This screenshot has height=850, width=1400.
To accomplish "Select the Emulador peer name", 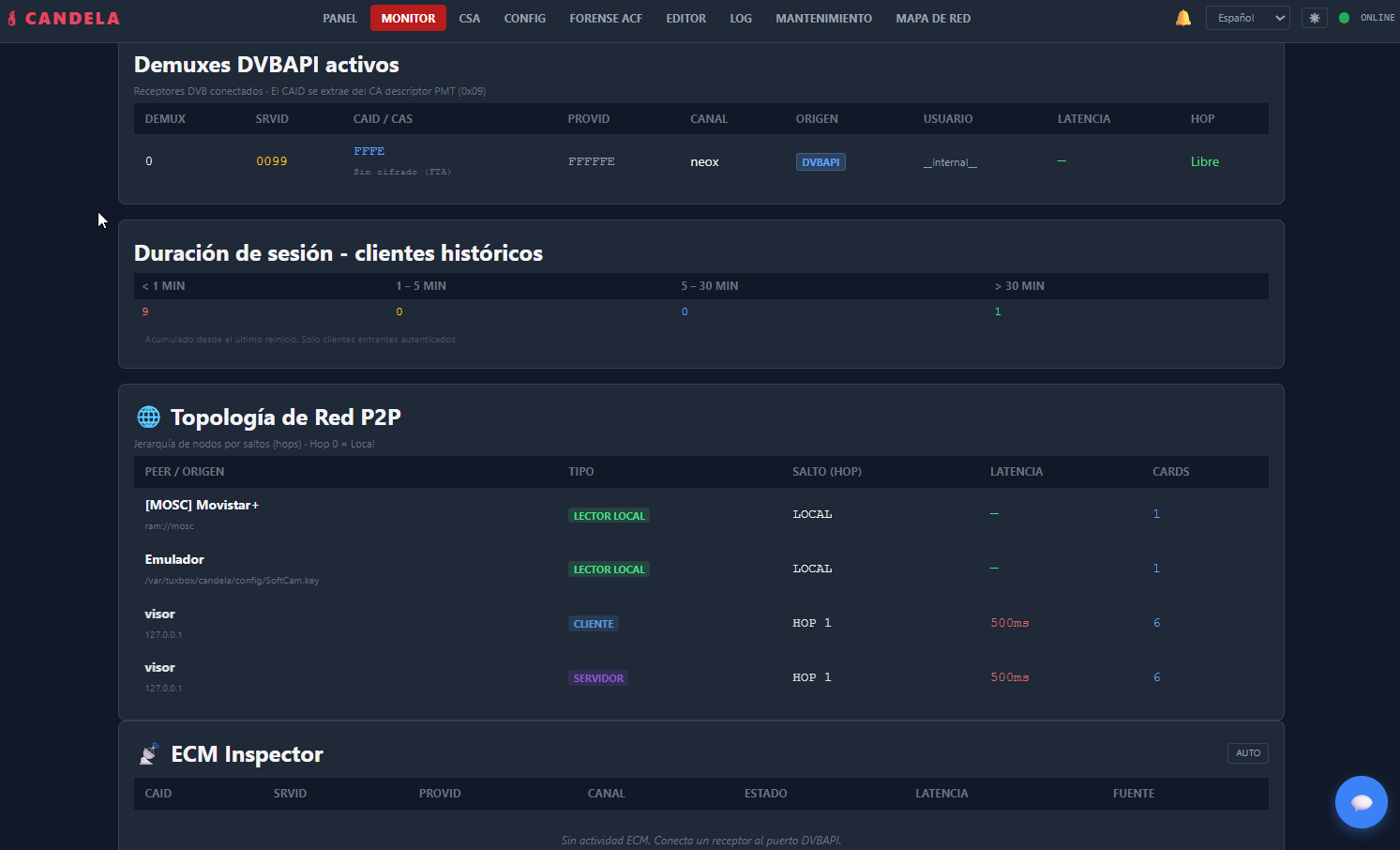I will pos(174,559).
